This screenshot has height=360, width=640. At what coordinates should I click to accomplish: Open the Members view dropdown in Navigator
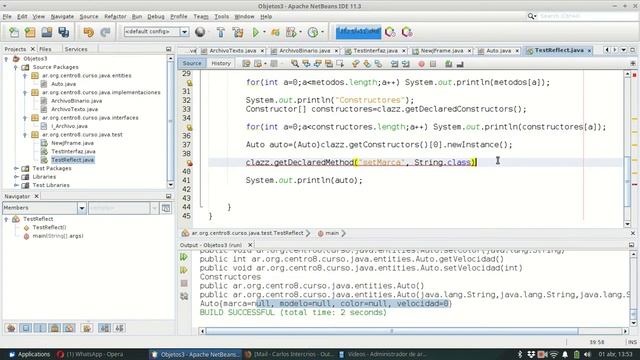82,208
